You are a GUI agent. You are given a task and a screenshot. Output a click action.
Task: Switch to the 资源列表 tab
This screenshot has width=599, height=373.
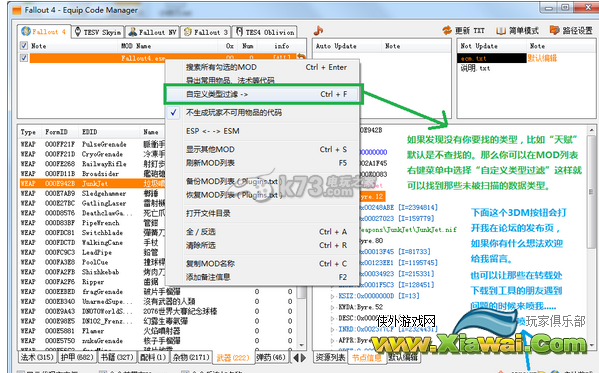[330, 357]
